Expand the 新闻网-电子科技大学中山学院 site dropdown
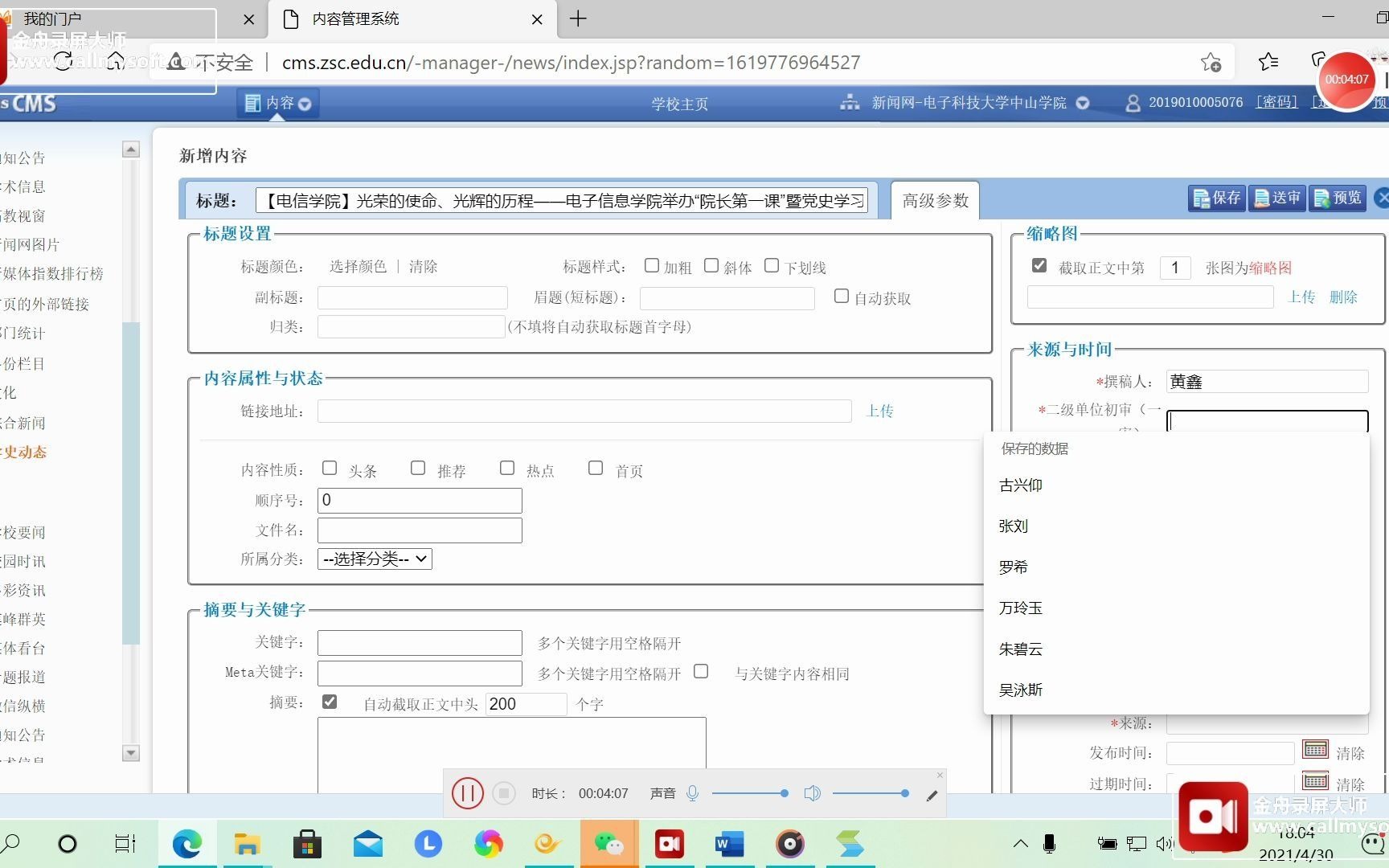The width and height of the screenshot is (1389, 868). [x=1083, y=103]
